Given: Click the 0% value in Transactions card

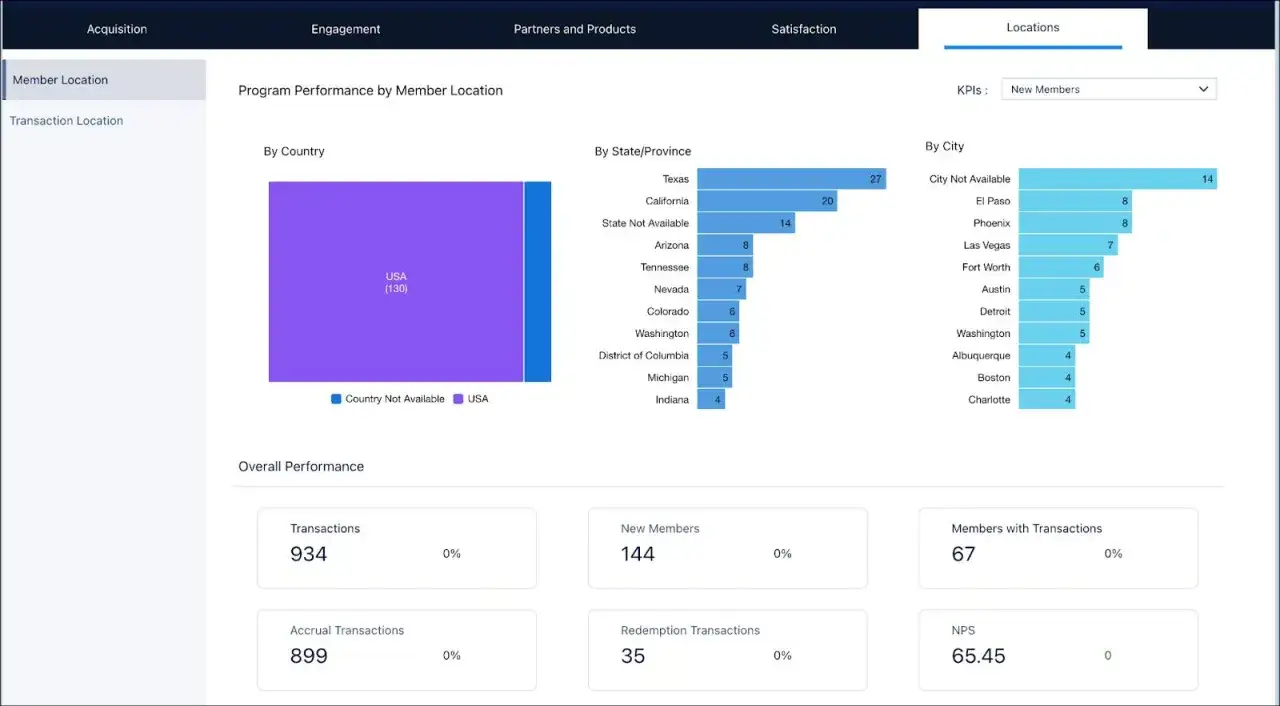Looking at the screenshot, I should (x=452, y=553).
